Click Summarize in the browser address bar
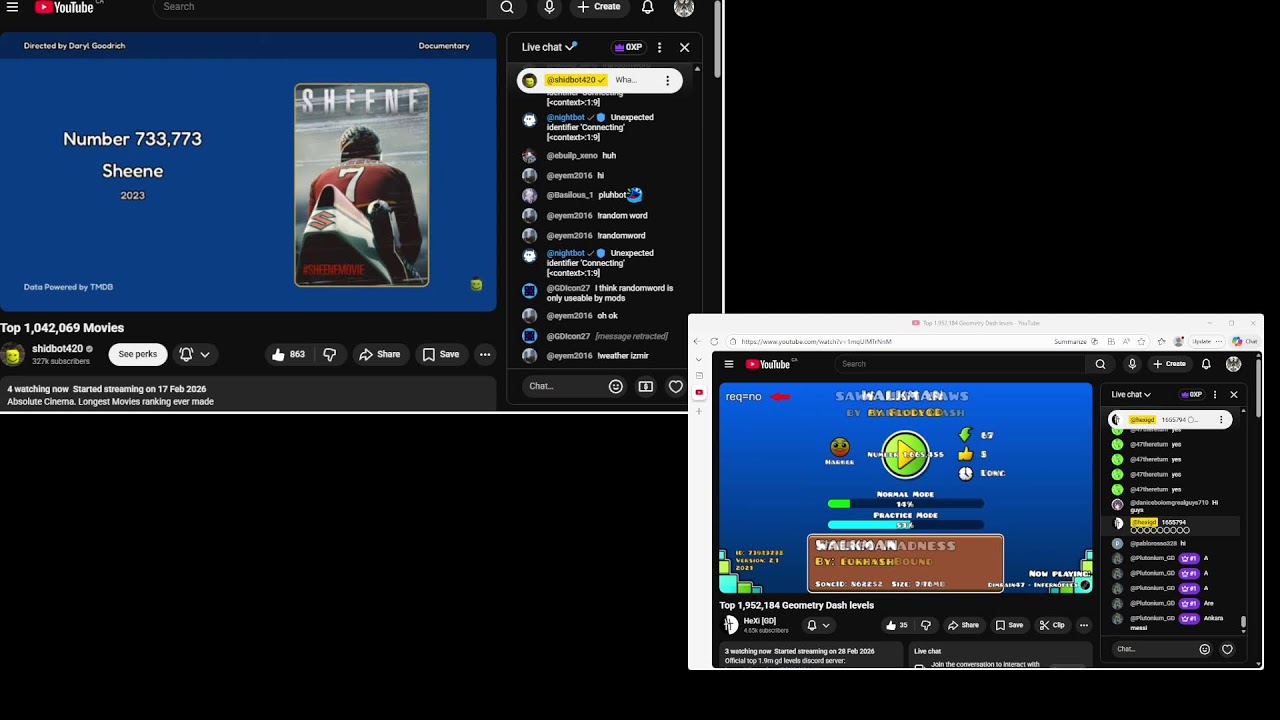This screenshot has width=1280, height=720. (x=1070, y=341)
